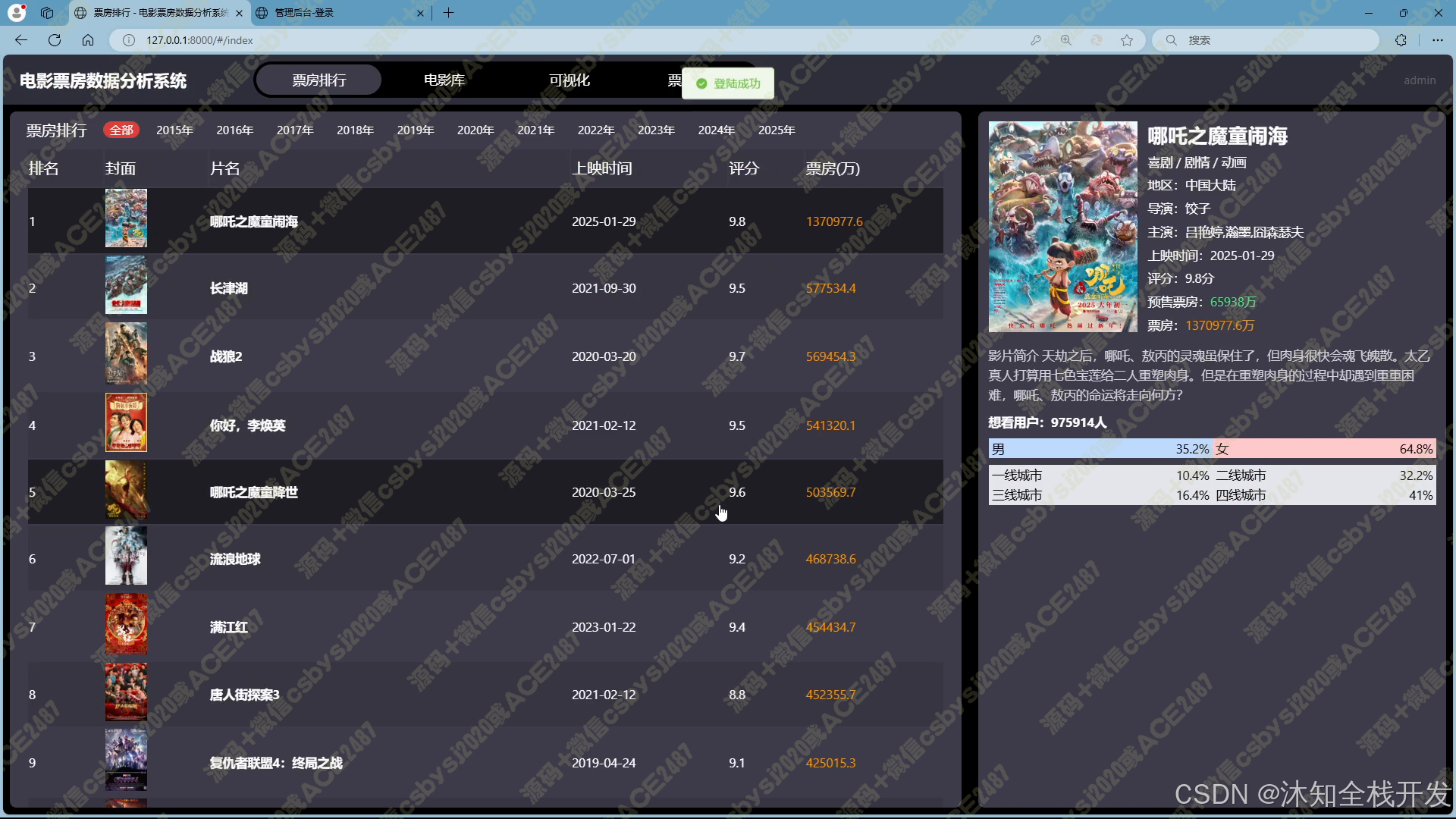This screenshot has width=1456, height=819.
Task: Filter box office ranking by 2025年
Action: (x=777, y=130)
